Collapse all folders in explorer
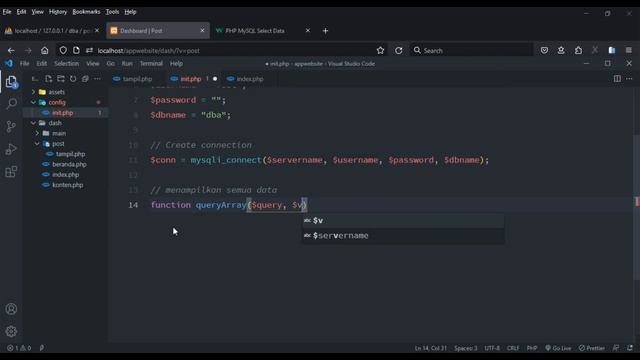The width and height of the screenshot is (640, 360). [x=85, y=79]
